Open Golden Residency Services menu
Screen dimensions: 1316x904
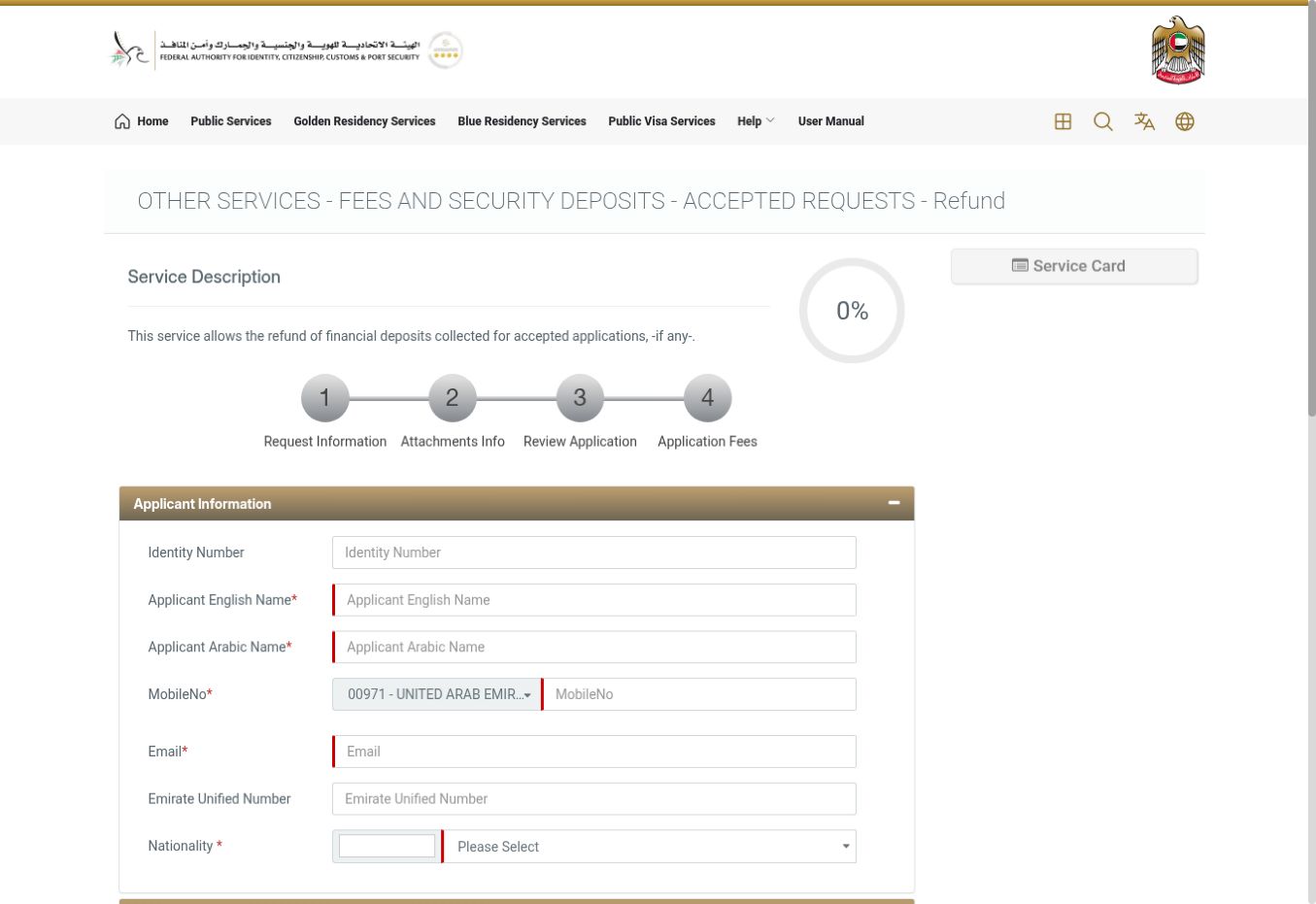(364, 121)
